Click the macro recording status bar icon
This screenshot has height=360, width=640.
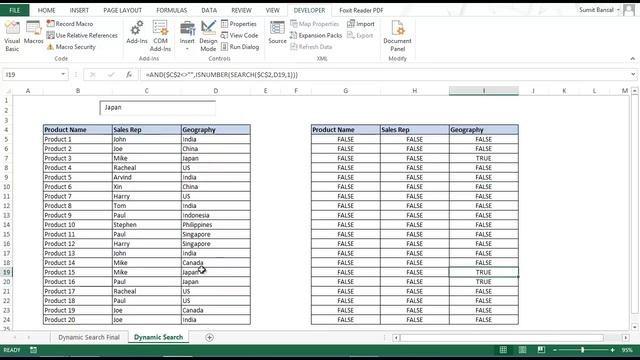pyautogui.click(x=33, y=350)
